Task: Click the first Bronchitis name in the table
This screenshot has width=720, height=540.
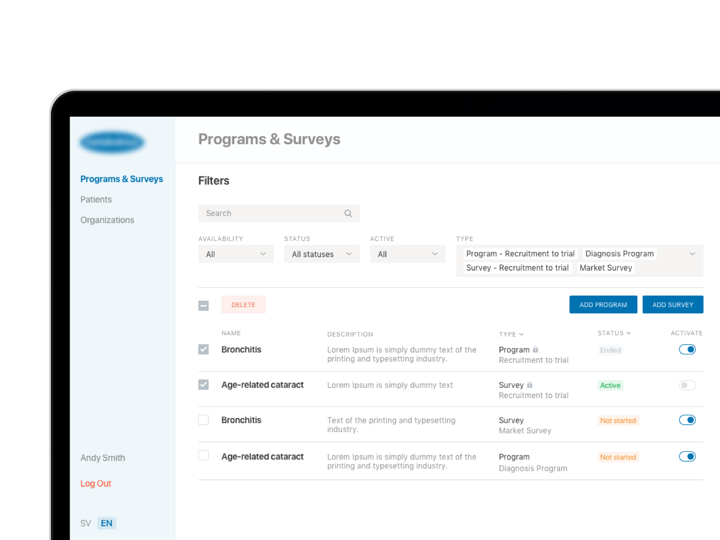Action: [241, 349]
